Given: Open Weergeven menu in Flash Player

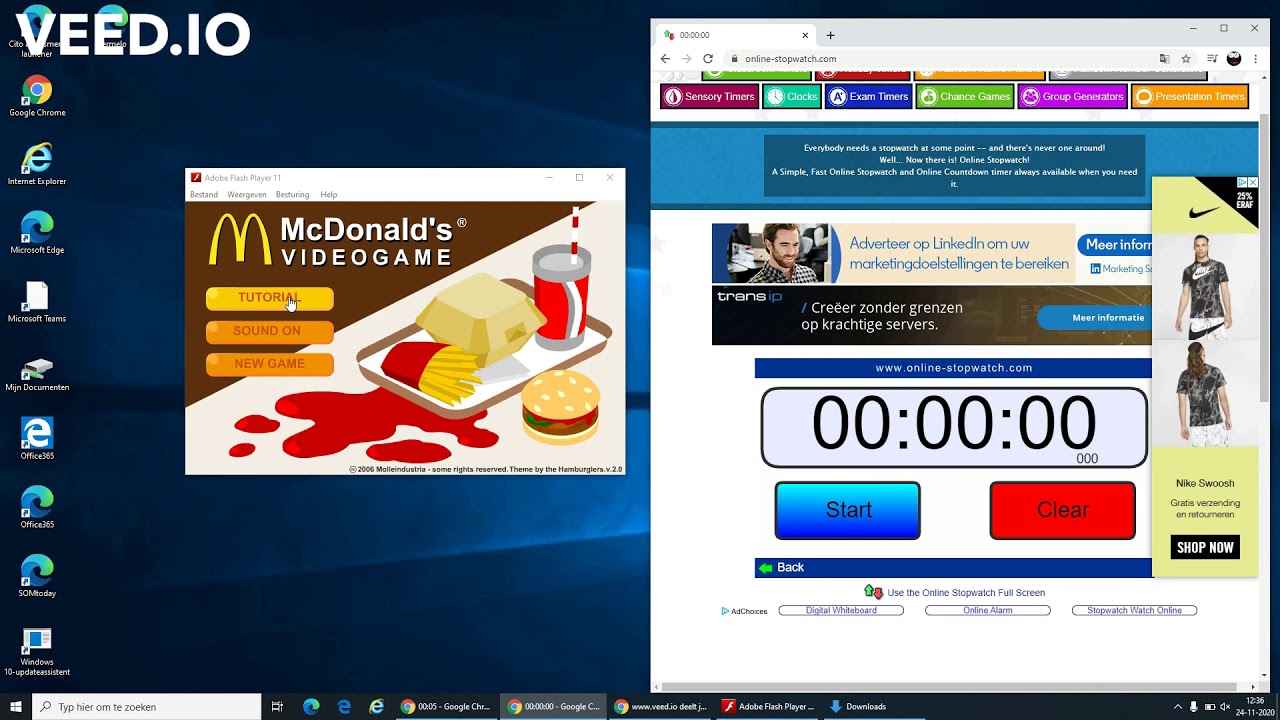Looking at the screenshot, I should (246, 194).
